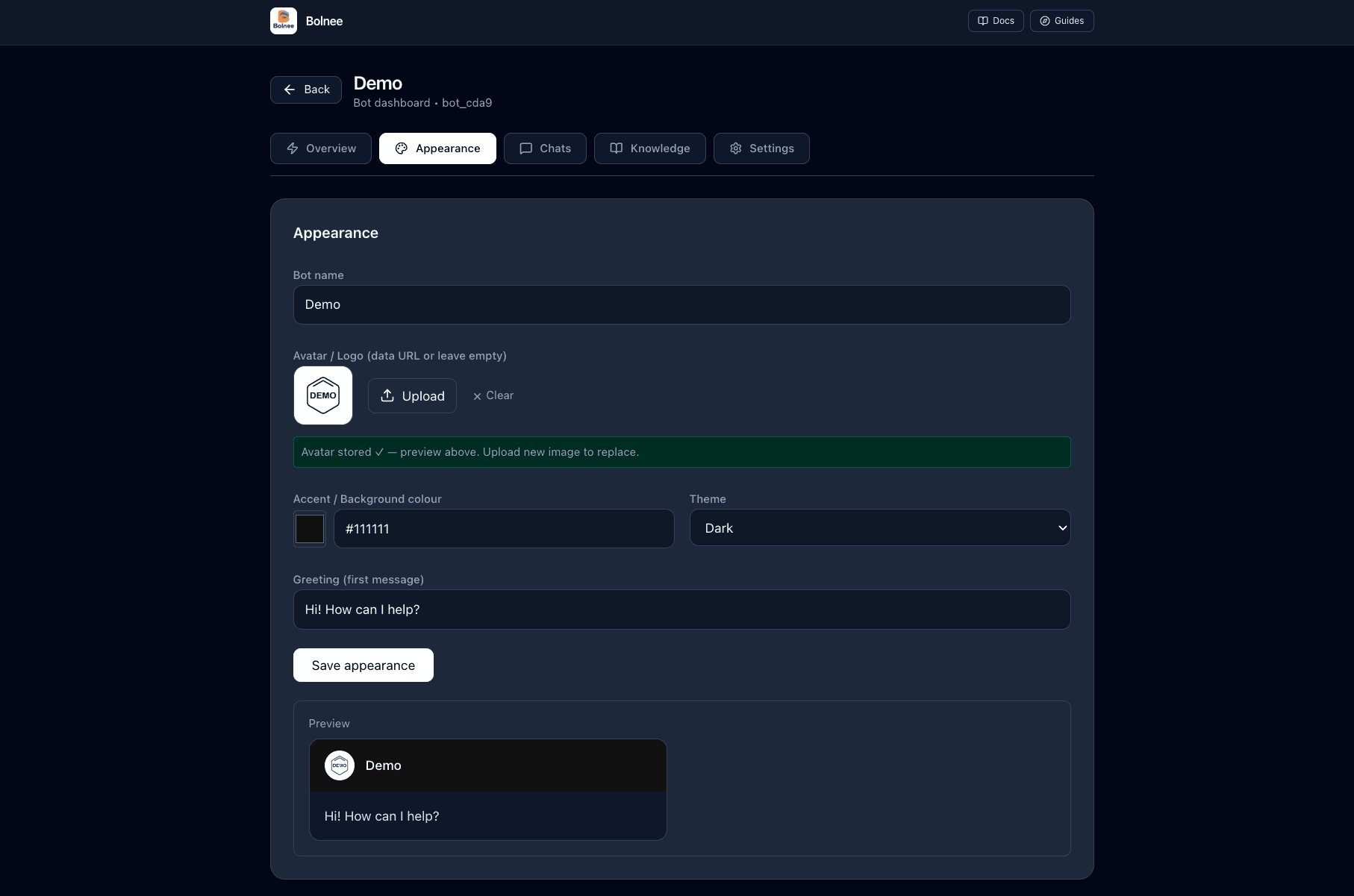1354x896 pixels.
Task: Click the Bolnee logo icon
Action: pos(284,21)
